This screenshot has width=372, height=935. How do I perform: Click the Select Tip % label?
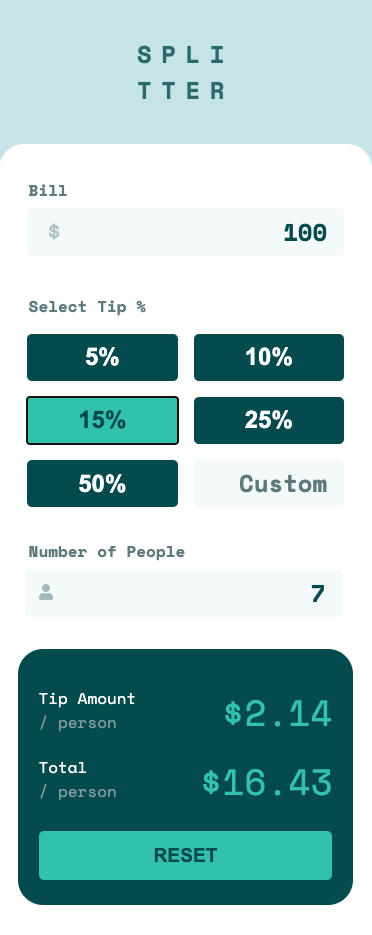(x=87, y=307)
